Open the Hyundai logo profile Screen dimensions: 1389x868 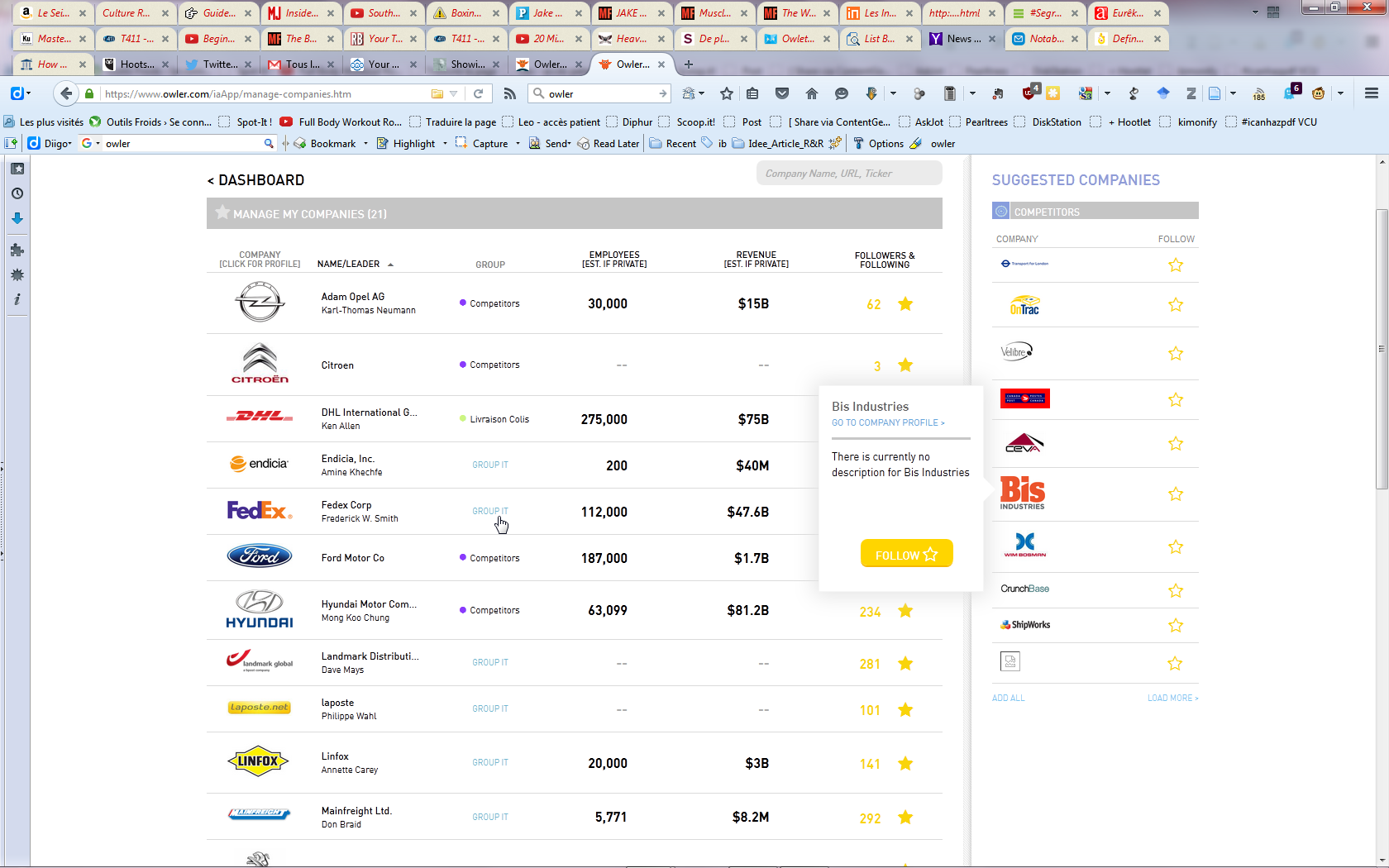coord(260,609)
